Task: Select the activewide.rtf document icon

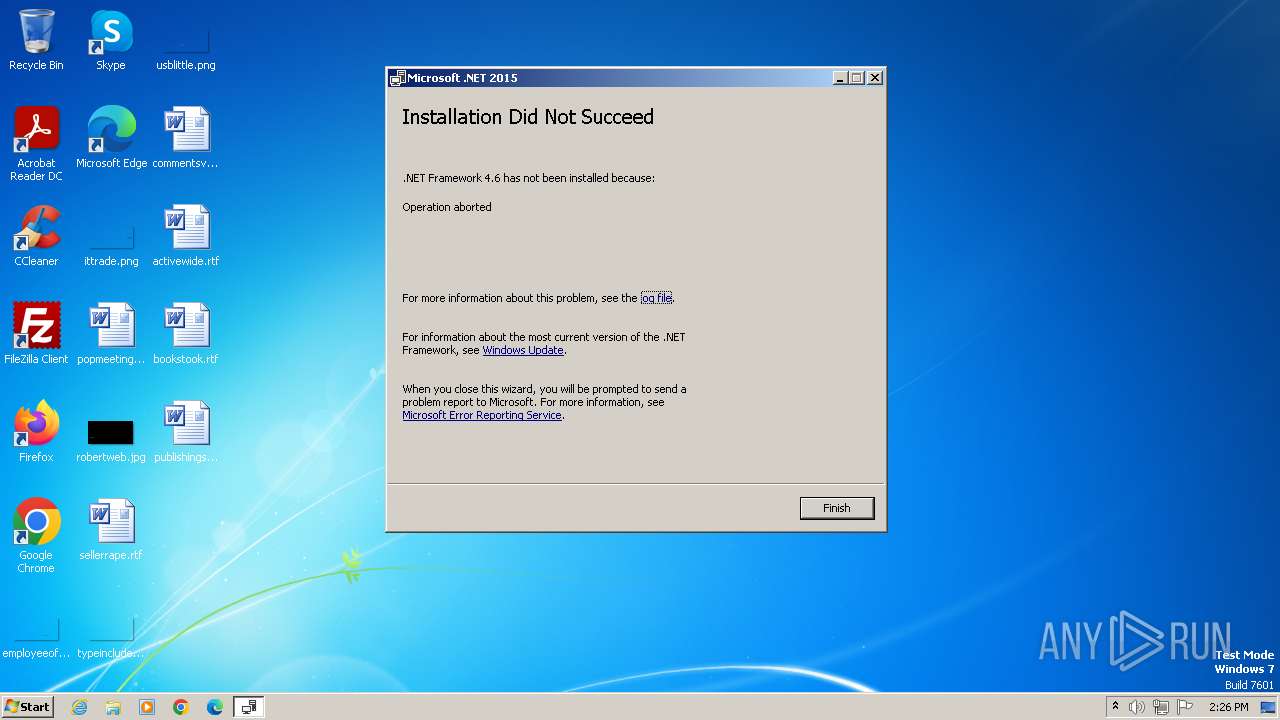Action: click(x=186, y=236)
